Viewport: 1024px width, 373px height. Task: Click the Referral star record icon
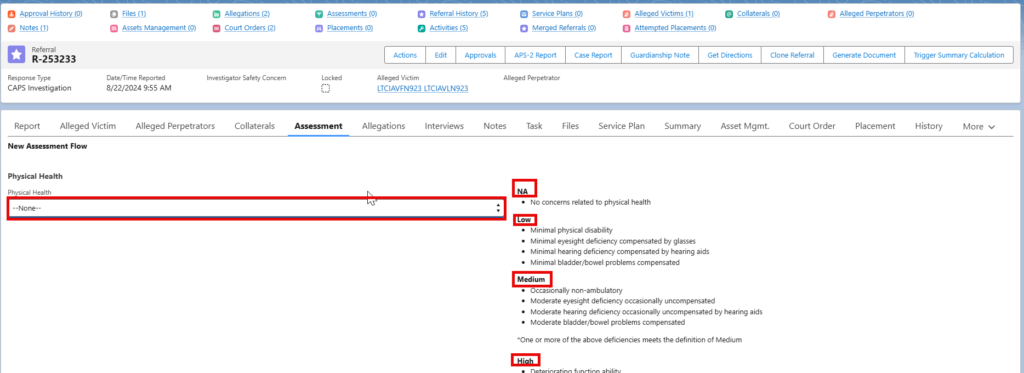point(16,55)
